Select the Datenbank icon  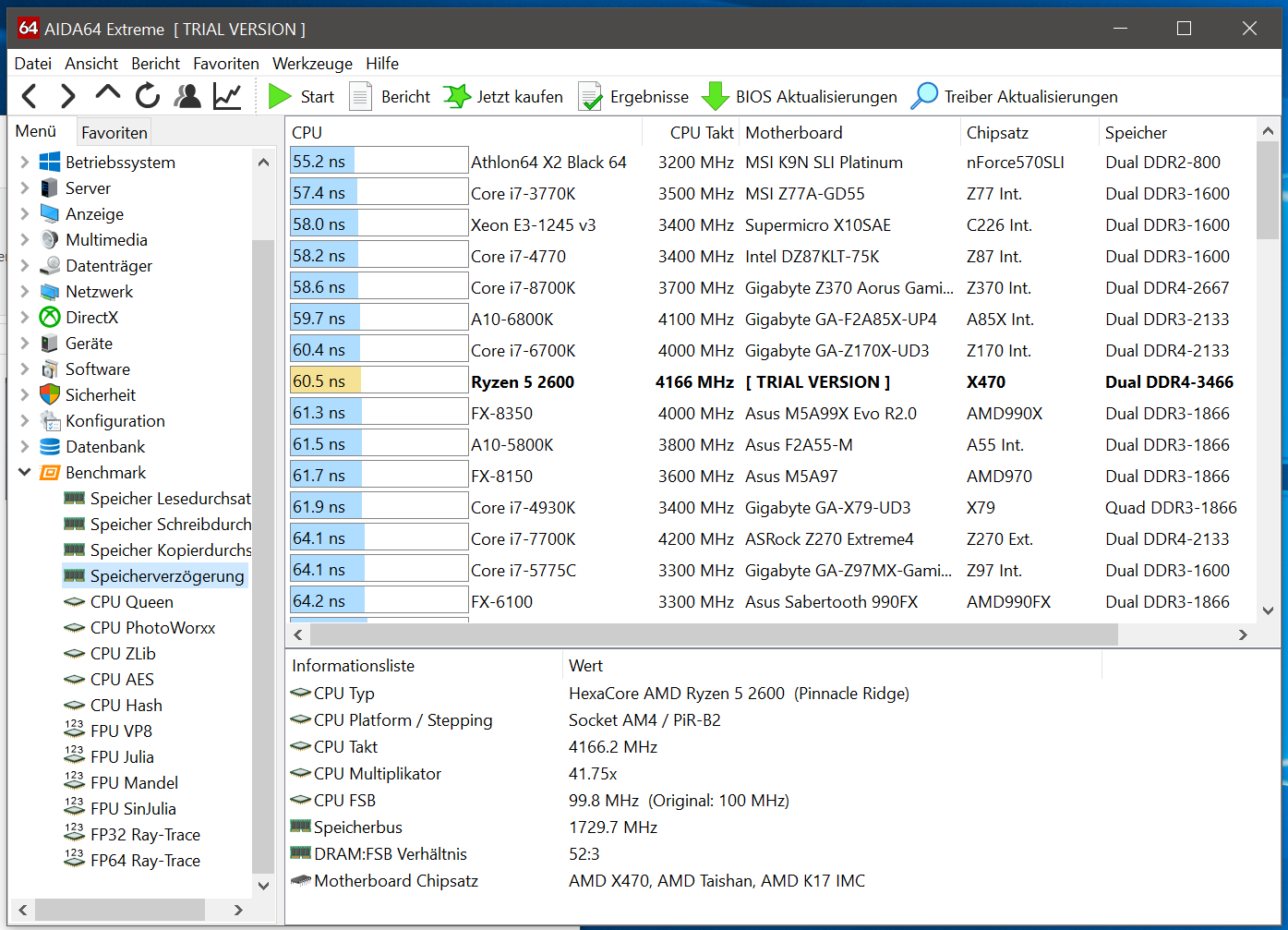[50, 446]
